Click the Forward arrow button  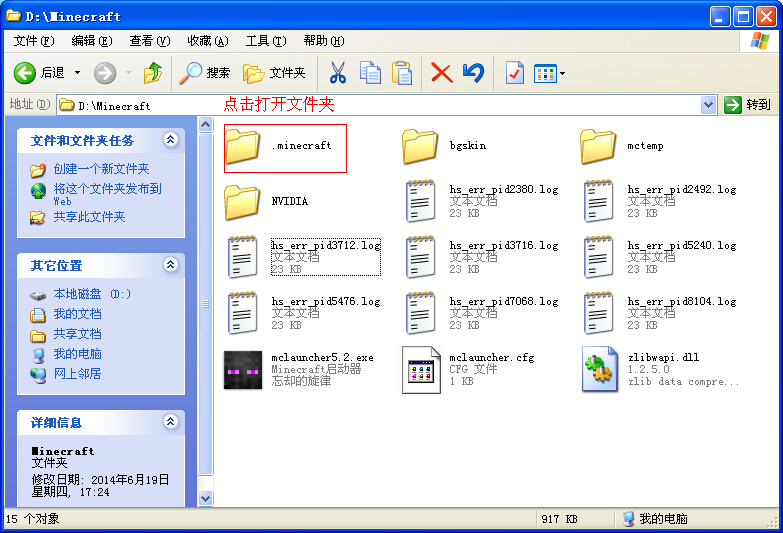tap(105, 73)
